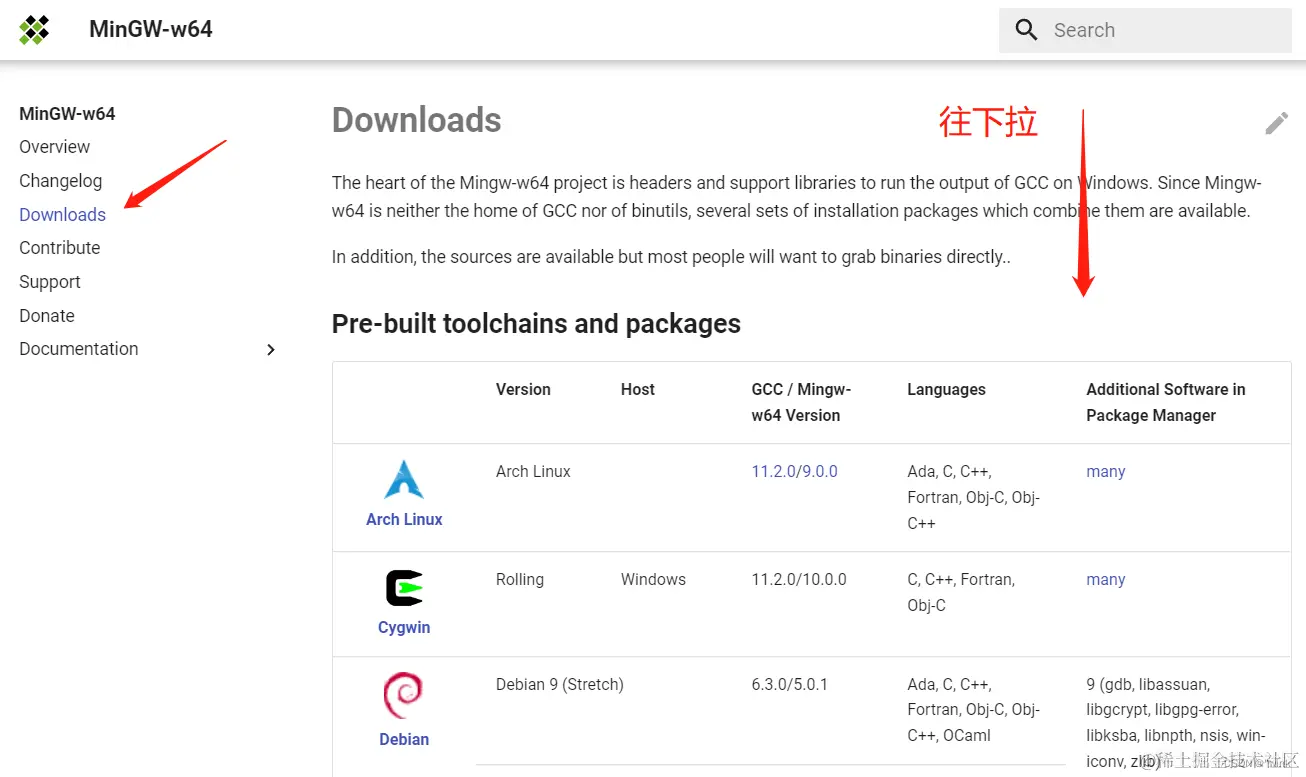Image resolution: width=1306 pixels, height=777 pixels.
Task: Click the '6.3.0/5.0.1' version cell
Action: click(790, 685)
